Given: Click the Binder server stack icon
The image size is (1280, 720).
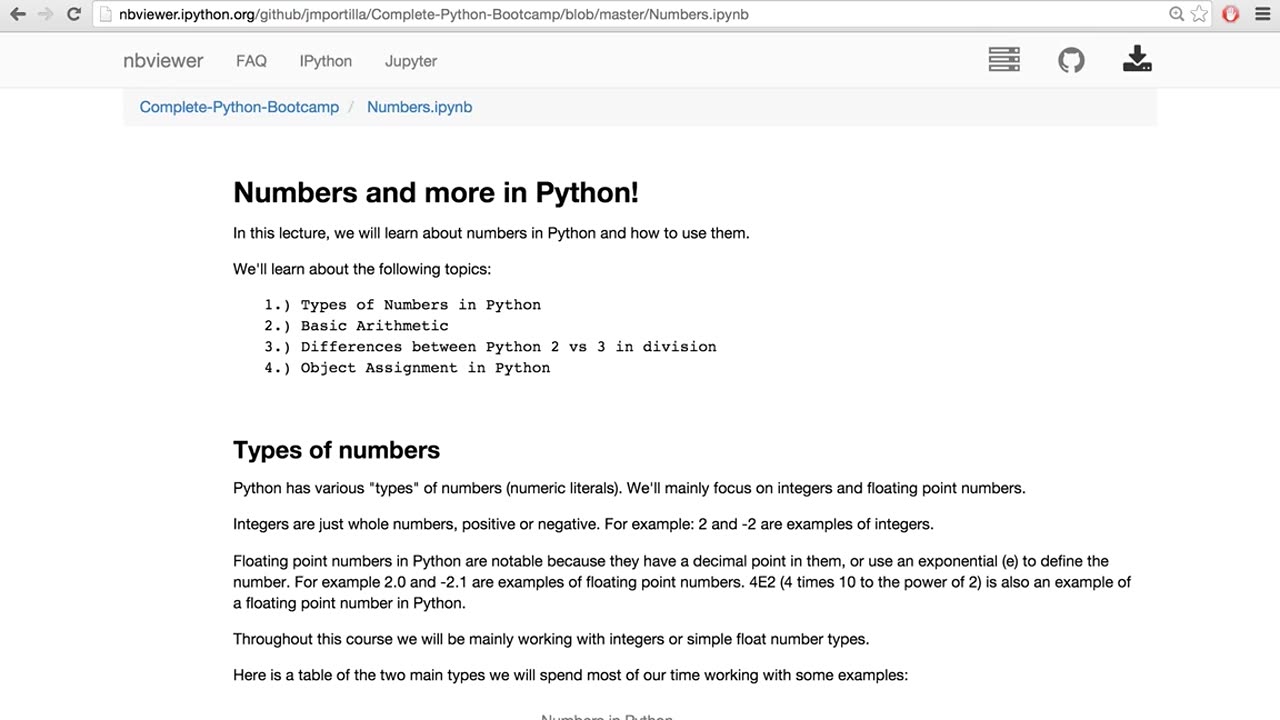Looking at the screenshot, I should (x=1004, y=60).
